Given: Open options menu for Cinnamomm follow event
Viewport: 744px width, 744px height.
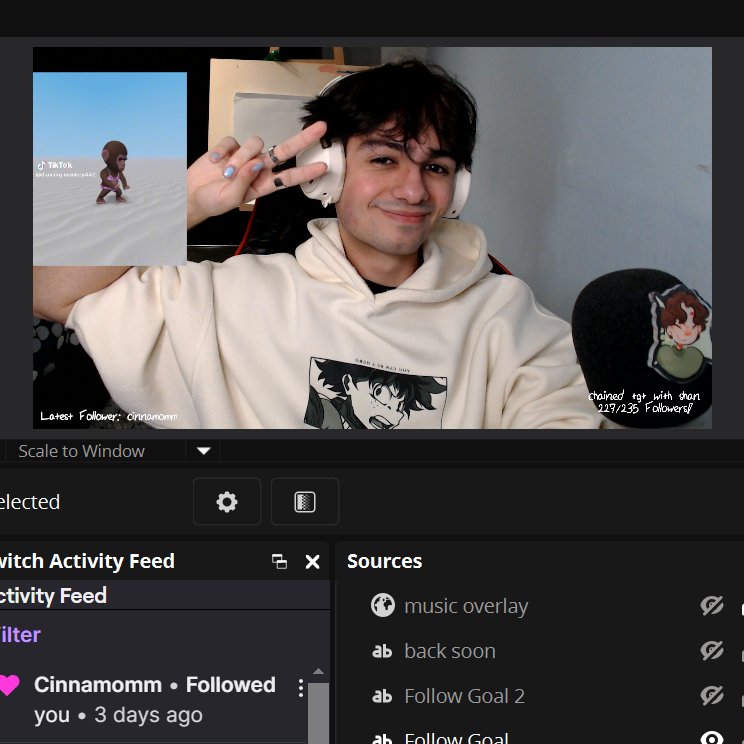Looking at the screenshot, I should coord(301,688).
